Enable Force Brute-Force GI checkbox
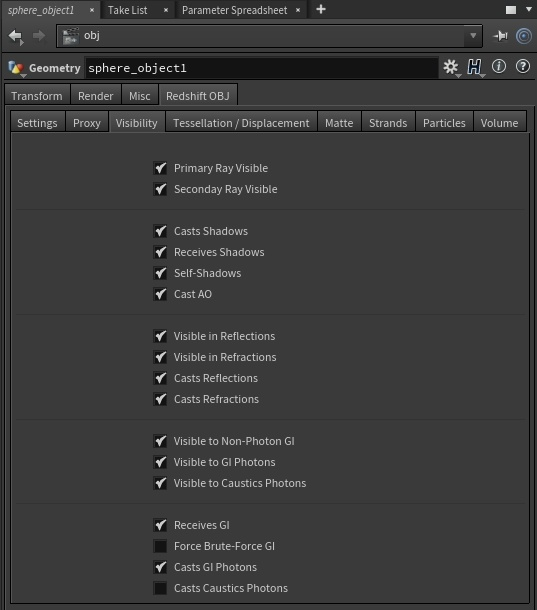The width and height of the screenshot is (537, 610). point(160,546)
